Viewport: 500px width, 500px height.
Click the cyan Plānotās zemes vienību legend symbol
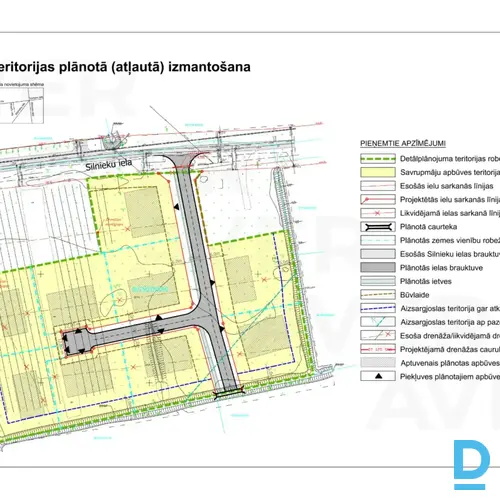pyautogui.click(x=378, y=240)
